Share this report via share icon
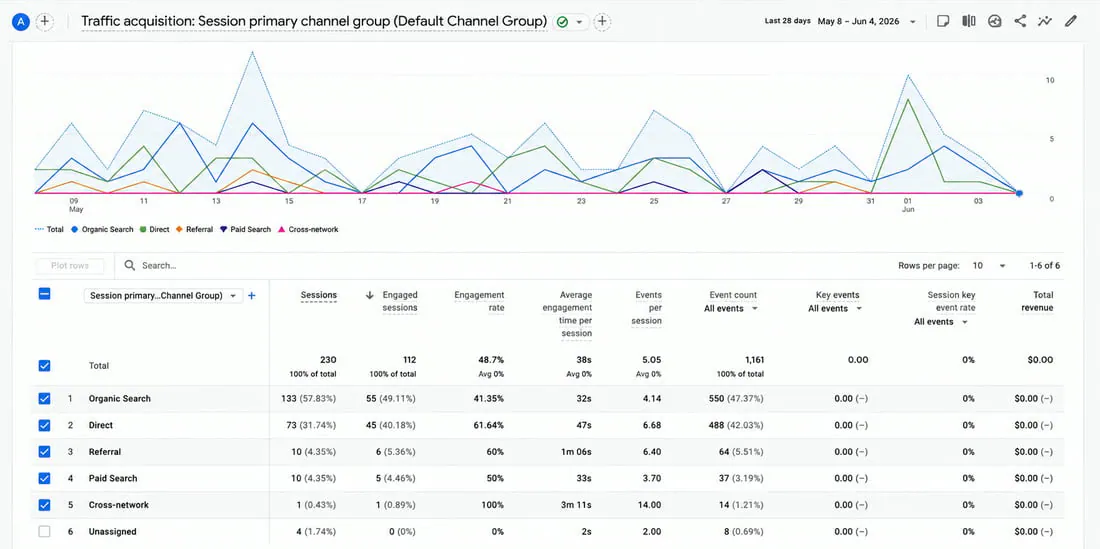 pos(1020,21)
